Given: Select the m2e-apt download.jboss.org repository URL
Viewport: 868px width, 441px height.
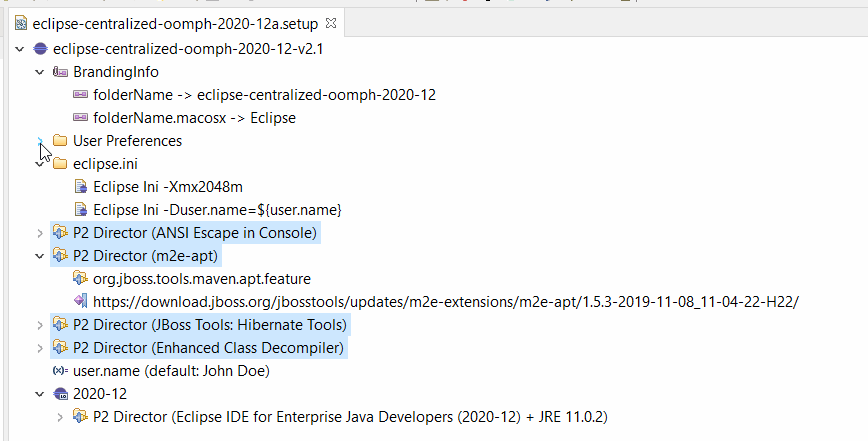Looking at the screenshot, I should [x=446, y=302].
